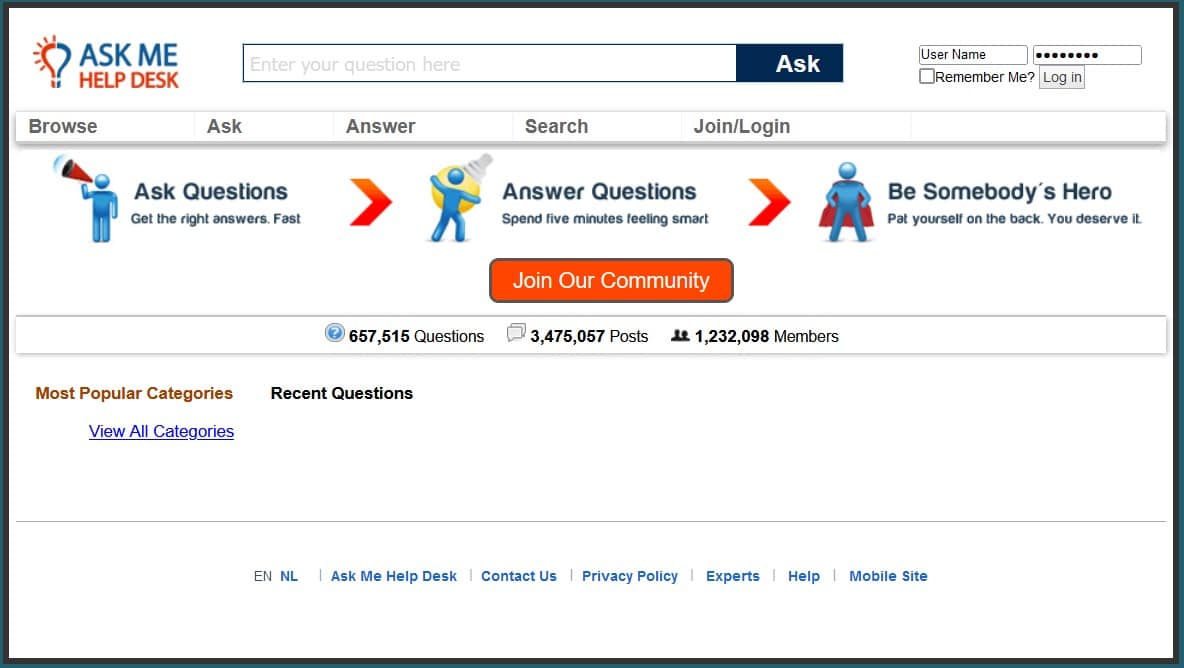Click the speech bubble Posts icon

(516, 333)
